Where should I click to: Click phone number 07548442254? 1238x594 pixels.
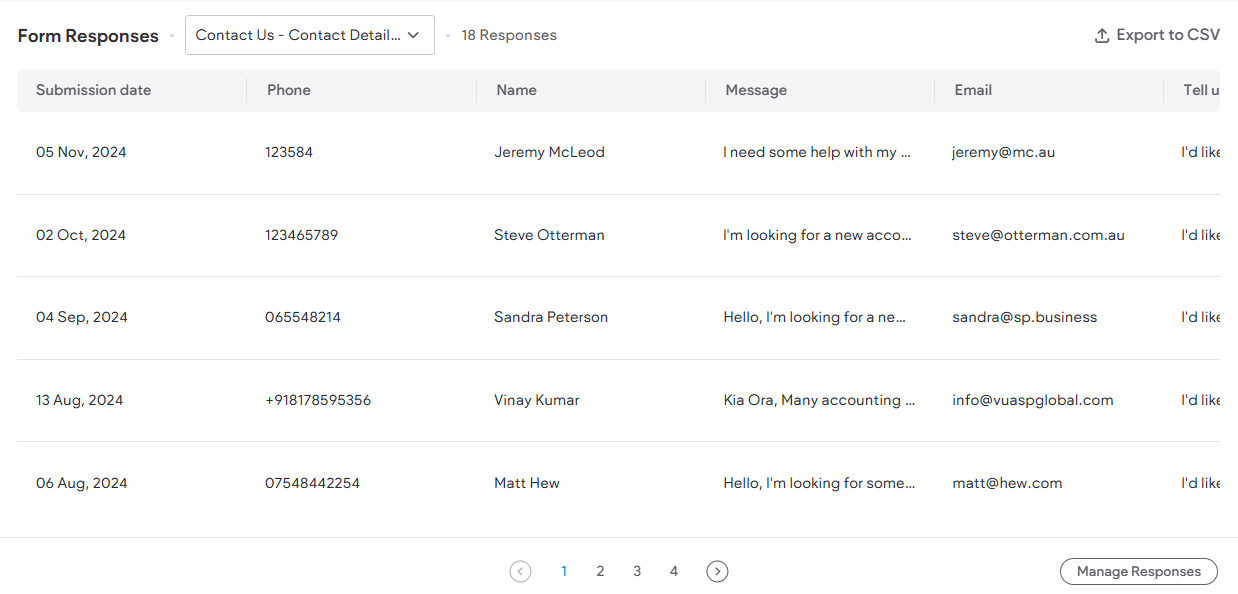point(312,483)
